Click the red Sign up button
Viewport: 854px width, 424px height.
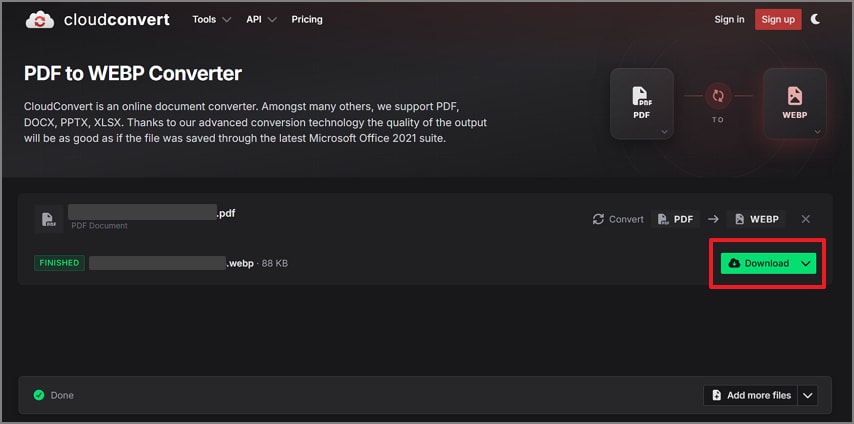pos(778,20)
